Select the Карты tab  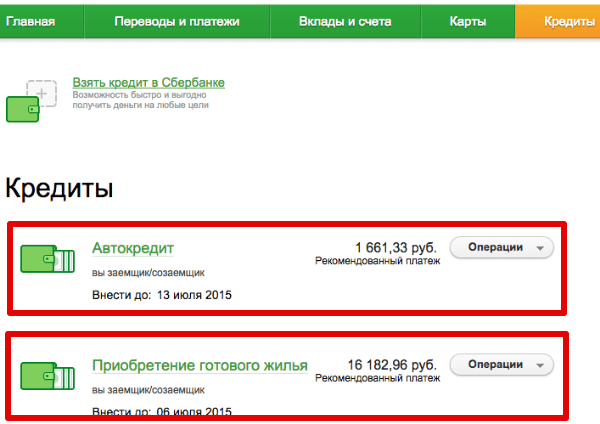pos(468,21)
